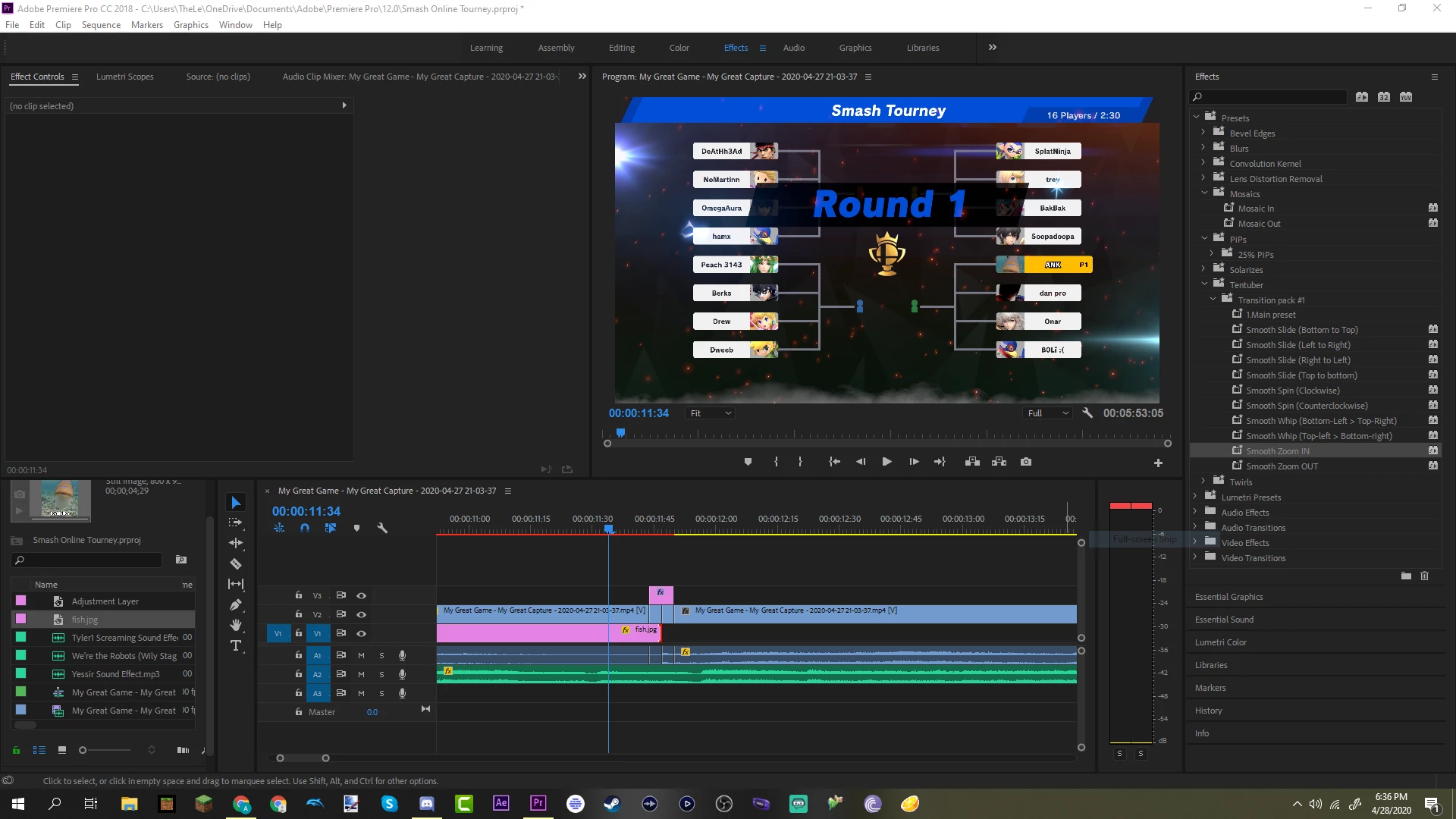Open program monitor wrench settings
This screenshot has width=1456, height=819.
(1087, 413)
